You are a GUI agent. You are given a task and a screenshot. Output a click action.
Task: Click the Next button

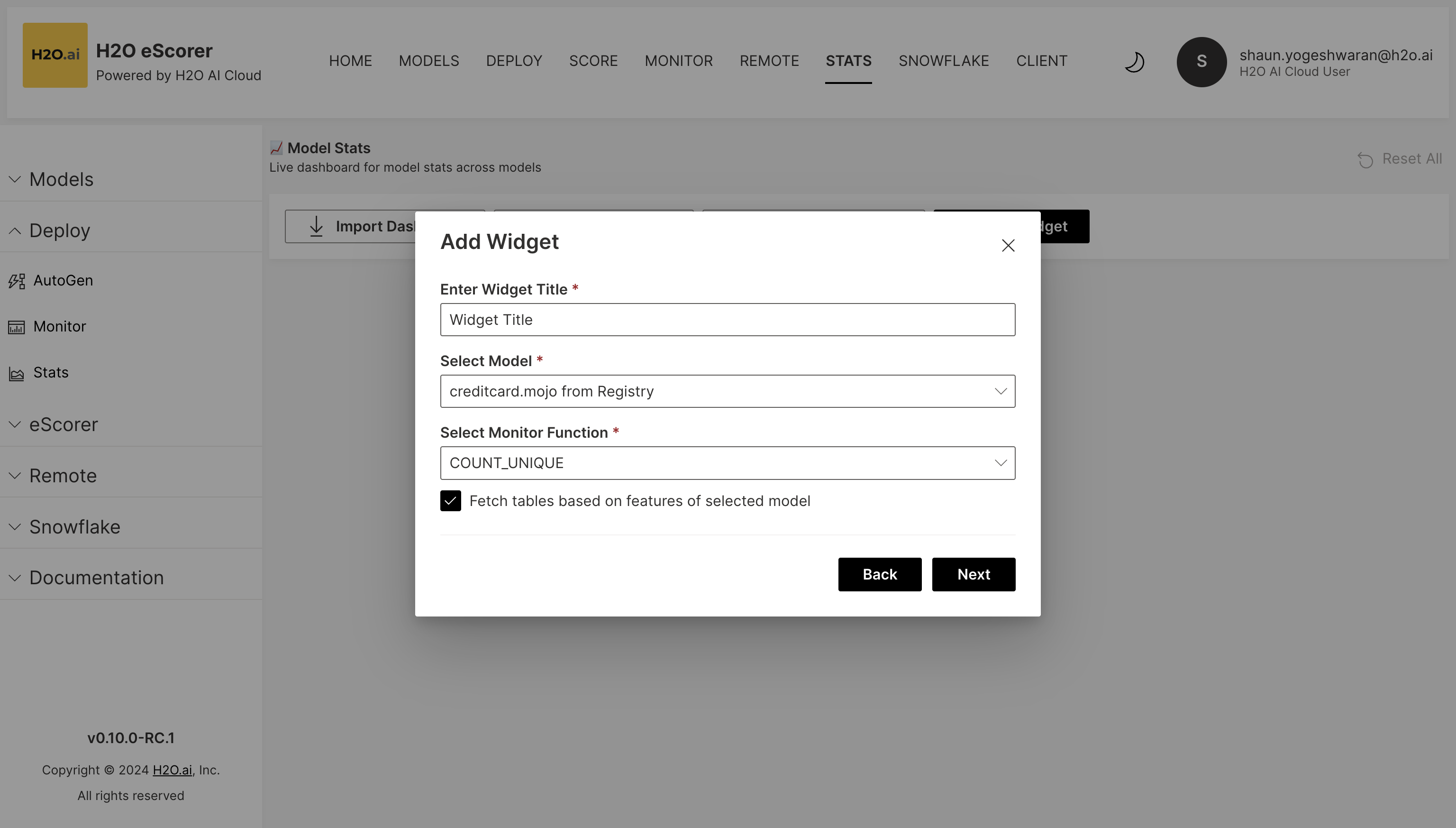tap(973, 574)
